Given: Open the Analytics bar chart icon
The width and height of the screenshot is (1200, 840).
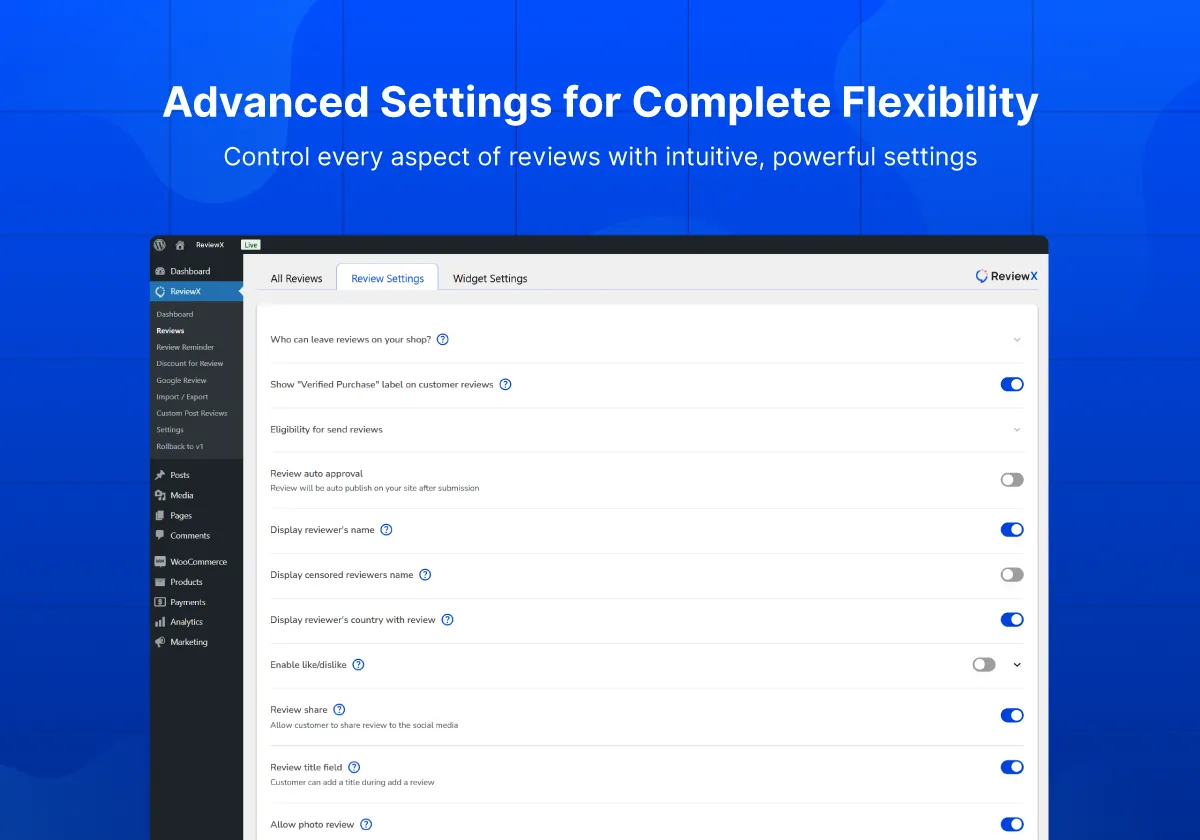Looking at the screenshot, I should click(160, 622).
